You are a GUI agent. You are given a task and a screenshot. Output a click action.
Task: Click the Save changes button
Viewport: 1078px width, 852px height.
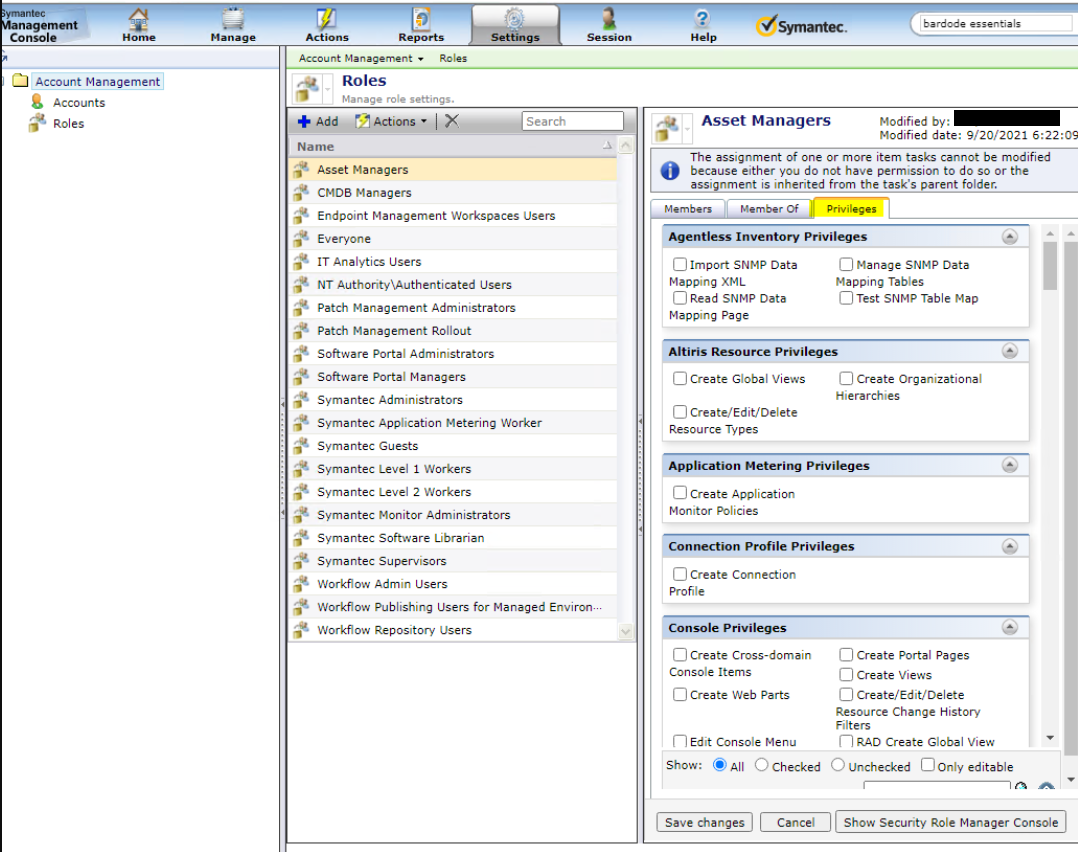pos(705,822)
